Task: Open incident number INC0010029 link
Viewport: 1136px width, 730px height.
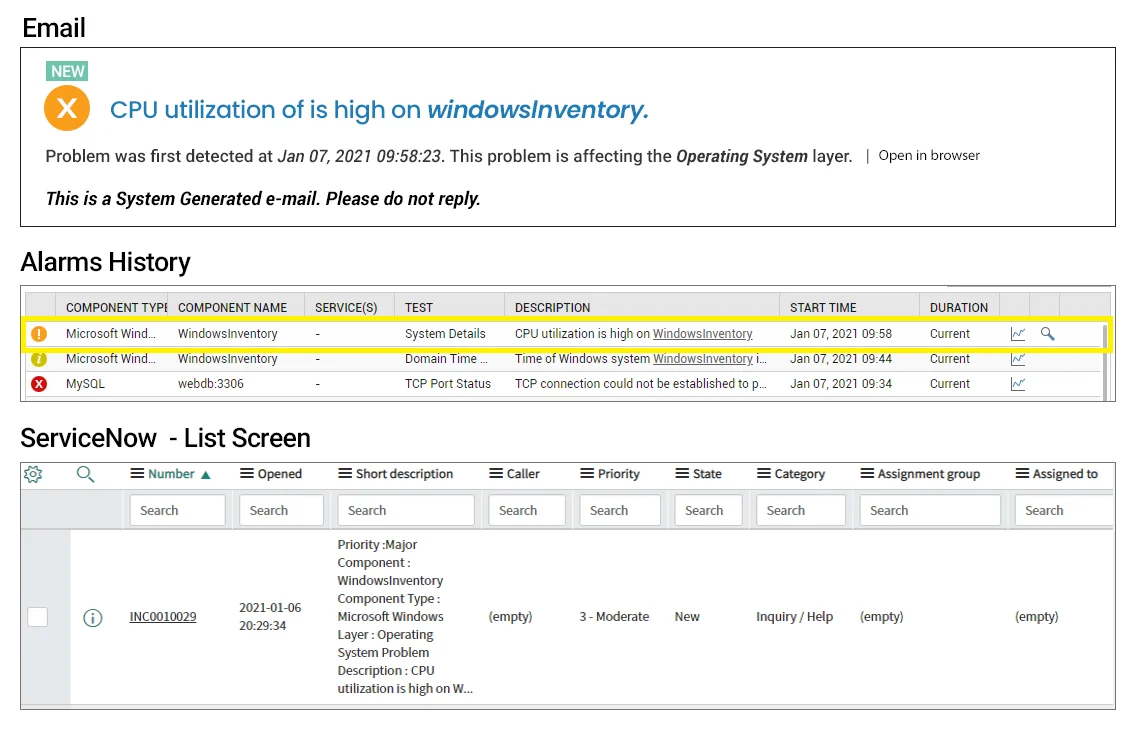Action: 163,617
